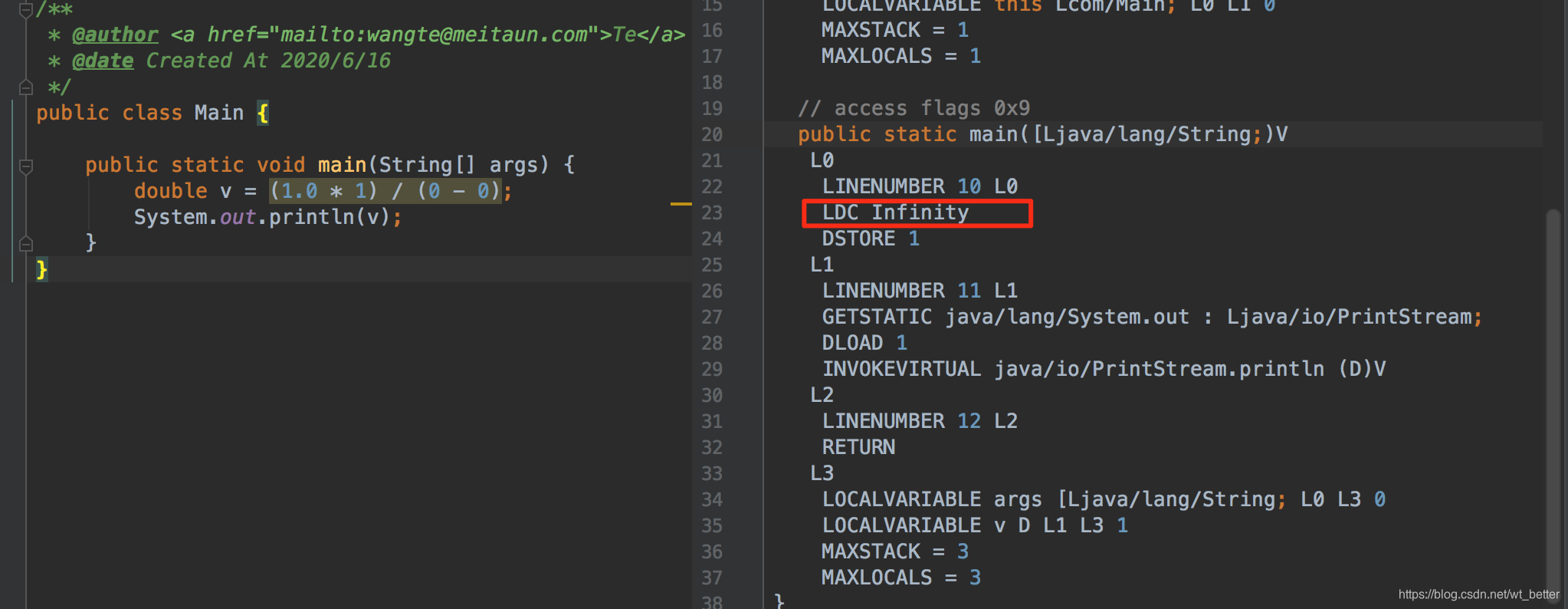Click the opening brace after Main
The image size is (1568, 609).
point(263,113)
